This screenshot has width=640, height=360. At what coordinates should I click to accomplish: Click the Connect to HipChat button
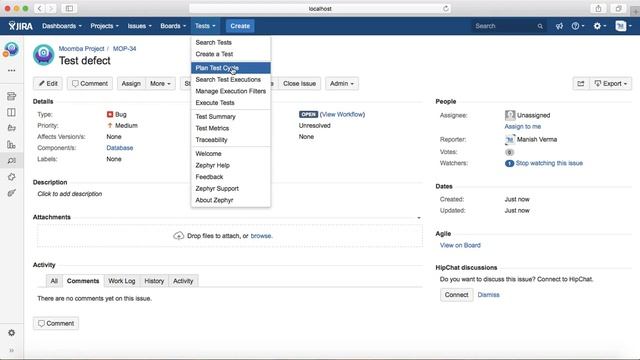coord(456,295)
